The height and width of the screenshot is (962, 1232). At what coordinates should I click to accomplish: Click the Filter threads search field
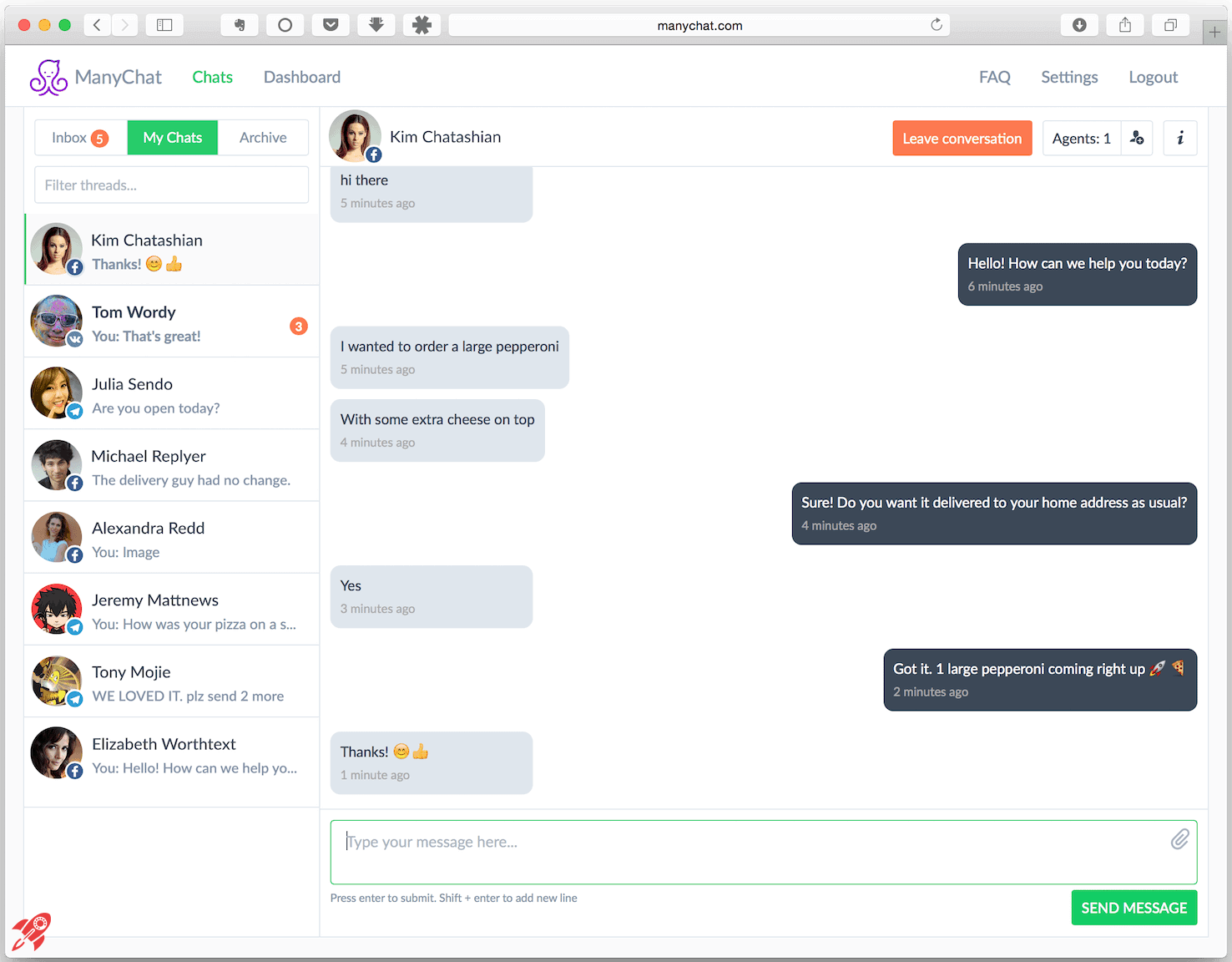[x=171, y=185]
